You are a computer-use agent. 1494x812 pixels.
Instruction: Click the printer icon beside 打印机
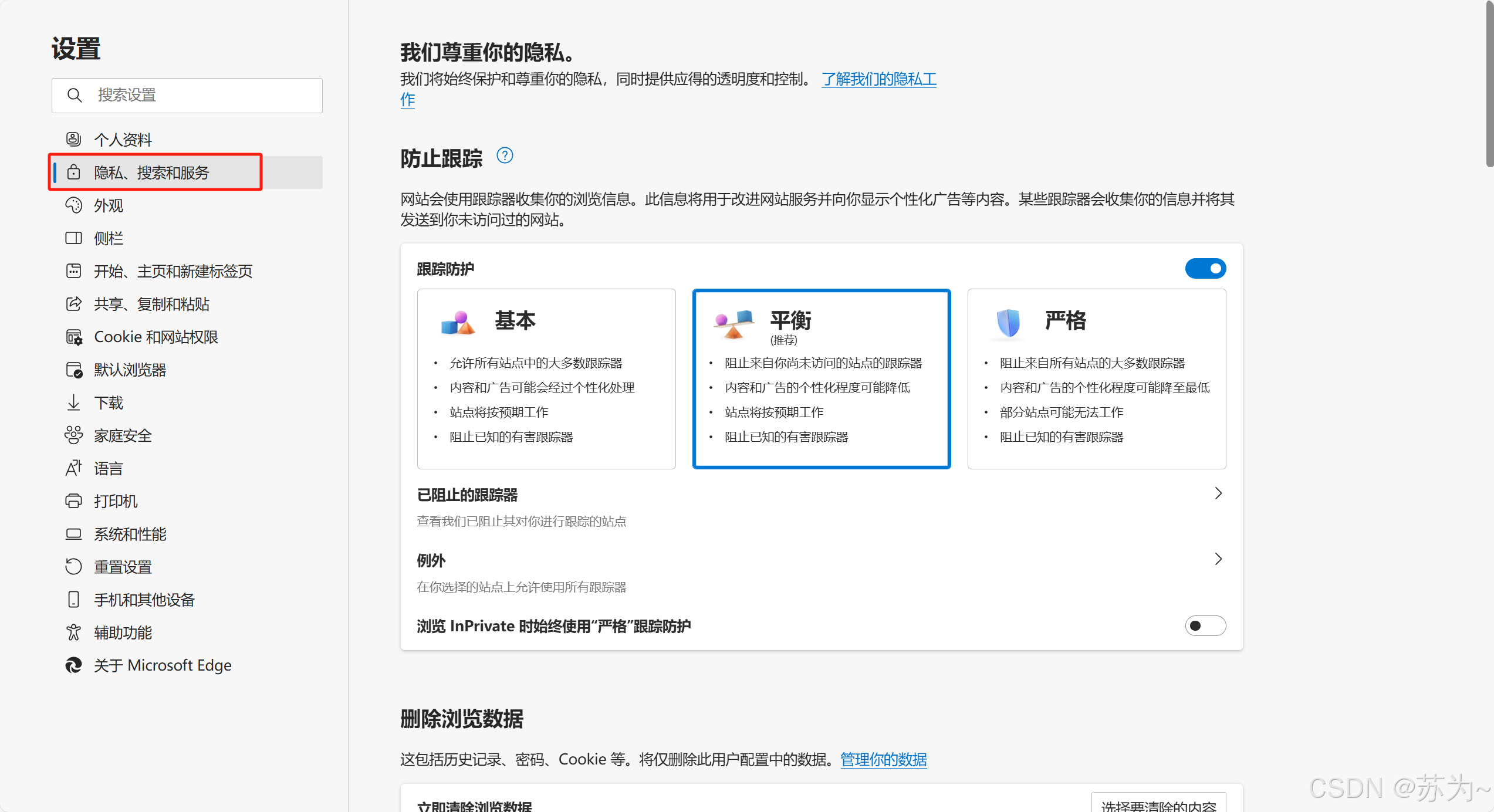click(x=73, y=501)
